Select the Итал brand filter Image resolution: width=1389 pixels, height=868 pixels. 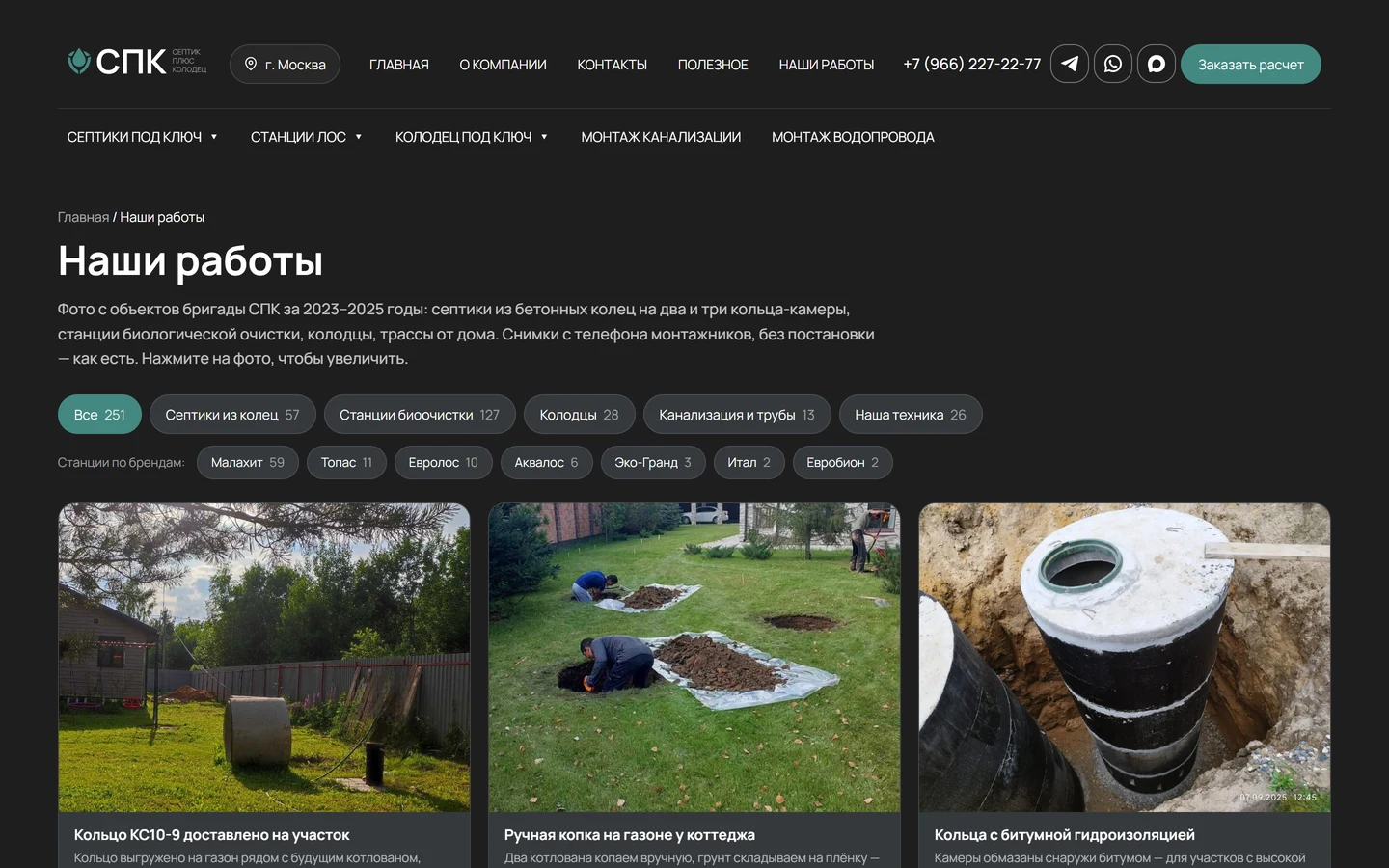pyautogui.click(x=749, y=463)
